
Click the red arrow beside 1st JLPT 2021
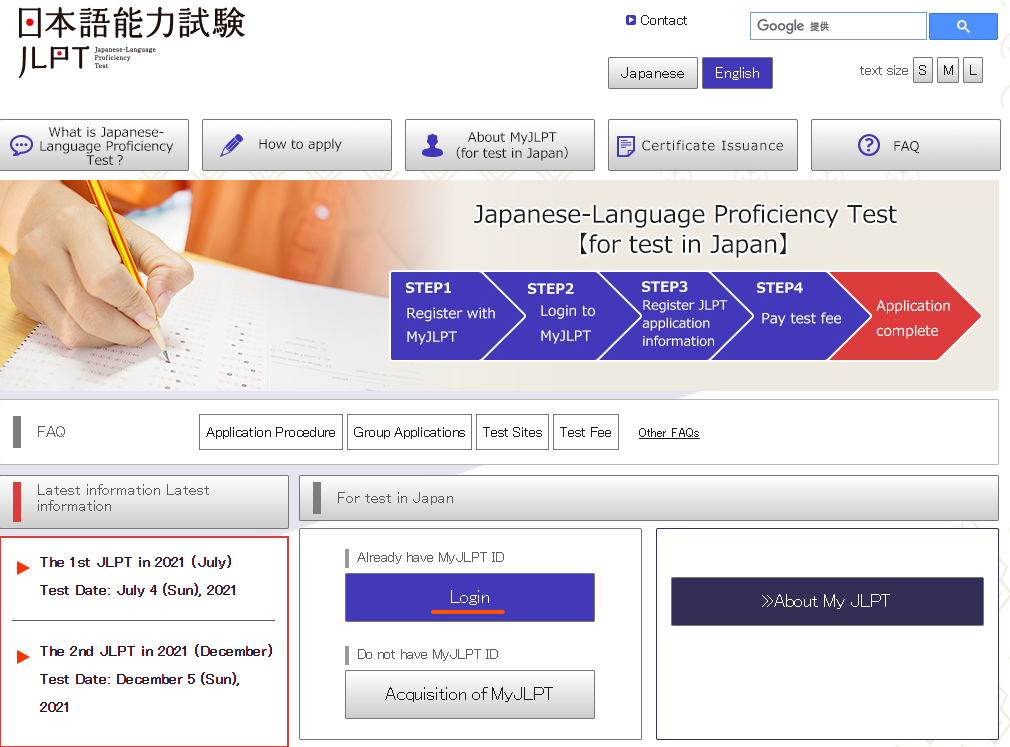pos(23,568)
